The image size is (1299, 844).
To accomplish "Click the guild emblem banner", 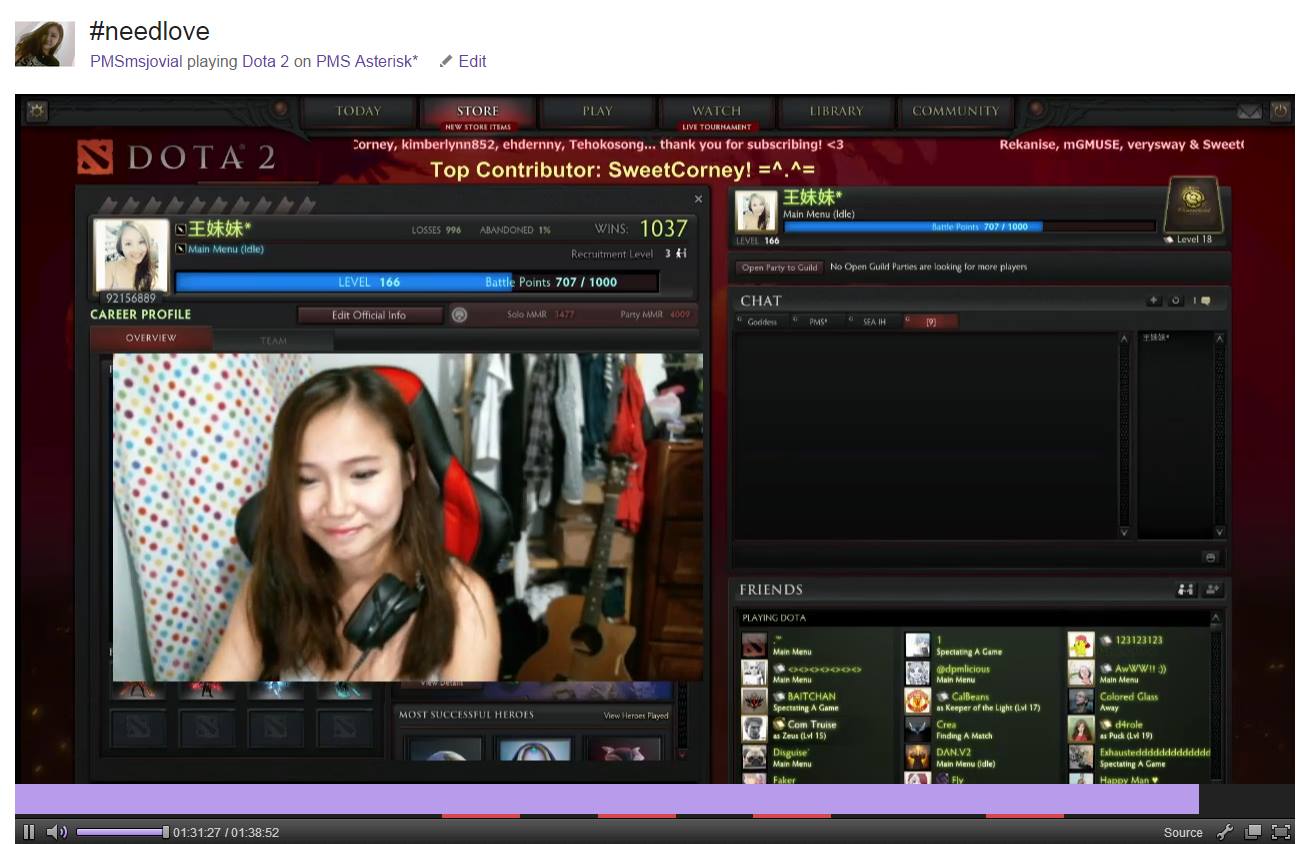I will (1194, 205).
